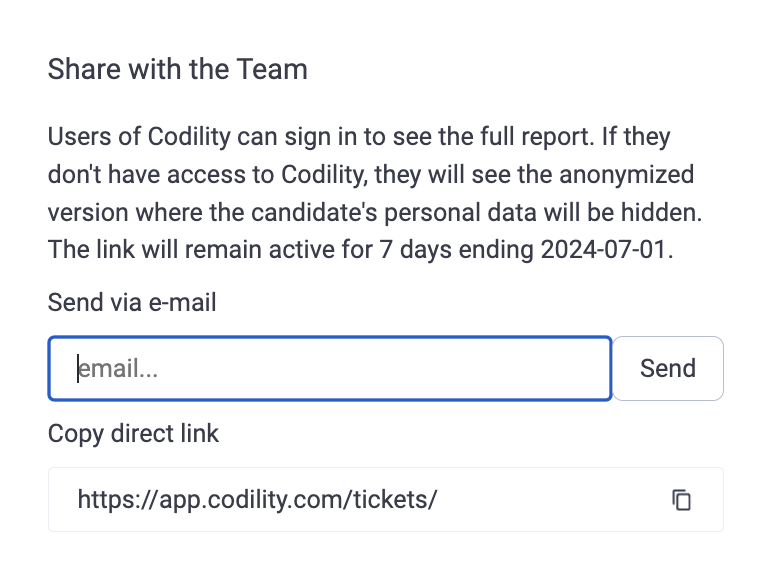776x582 pixels.
Task: Click the copy-to-clipboard icon beside the URL
Action: click(x=681, y=499)
